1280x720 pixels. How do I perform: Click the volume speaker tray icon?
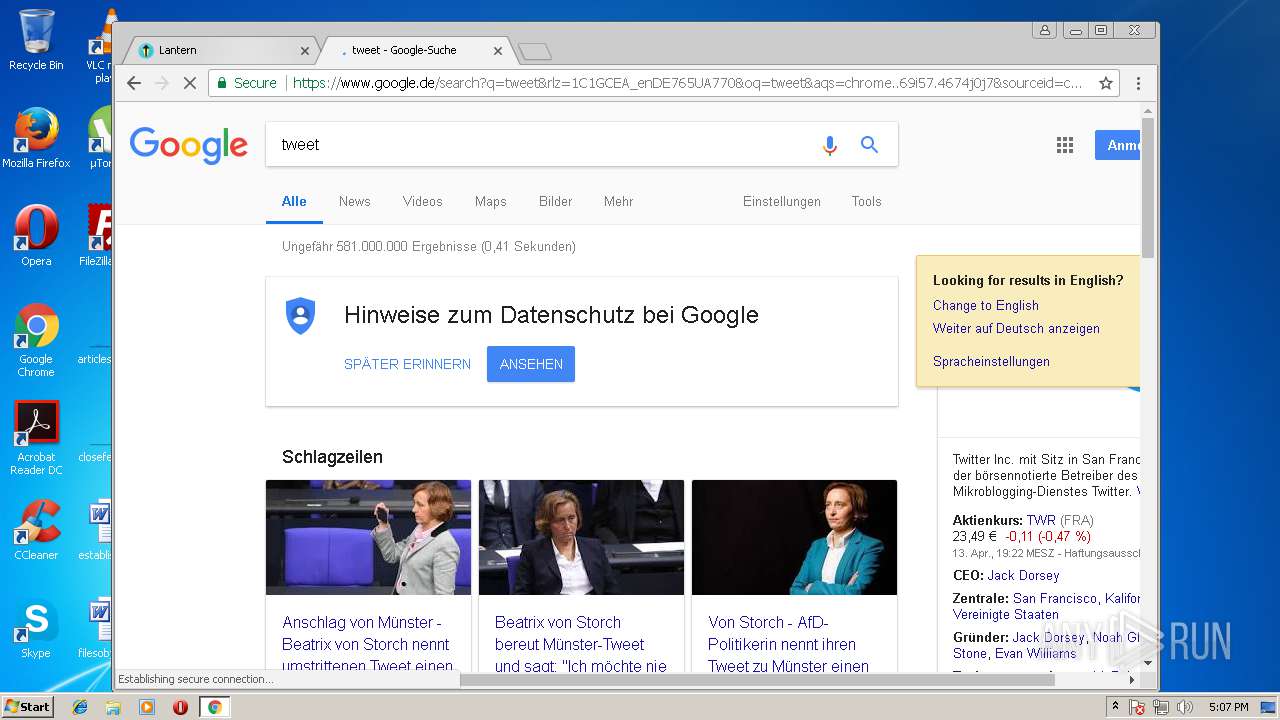[x=1185, y=707]
